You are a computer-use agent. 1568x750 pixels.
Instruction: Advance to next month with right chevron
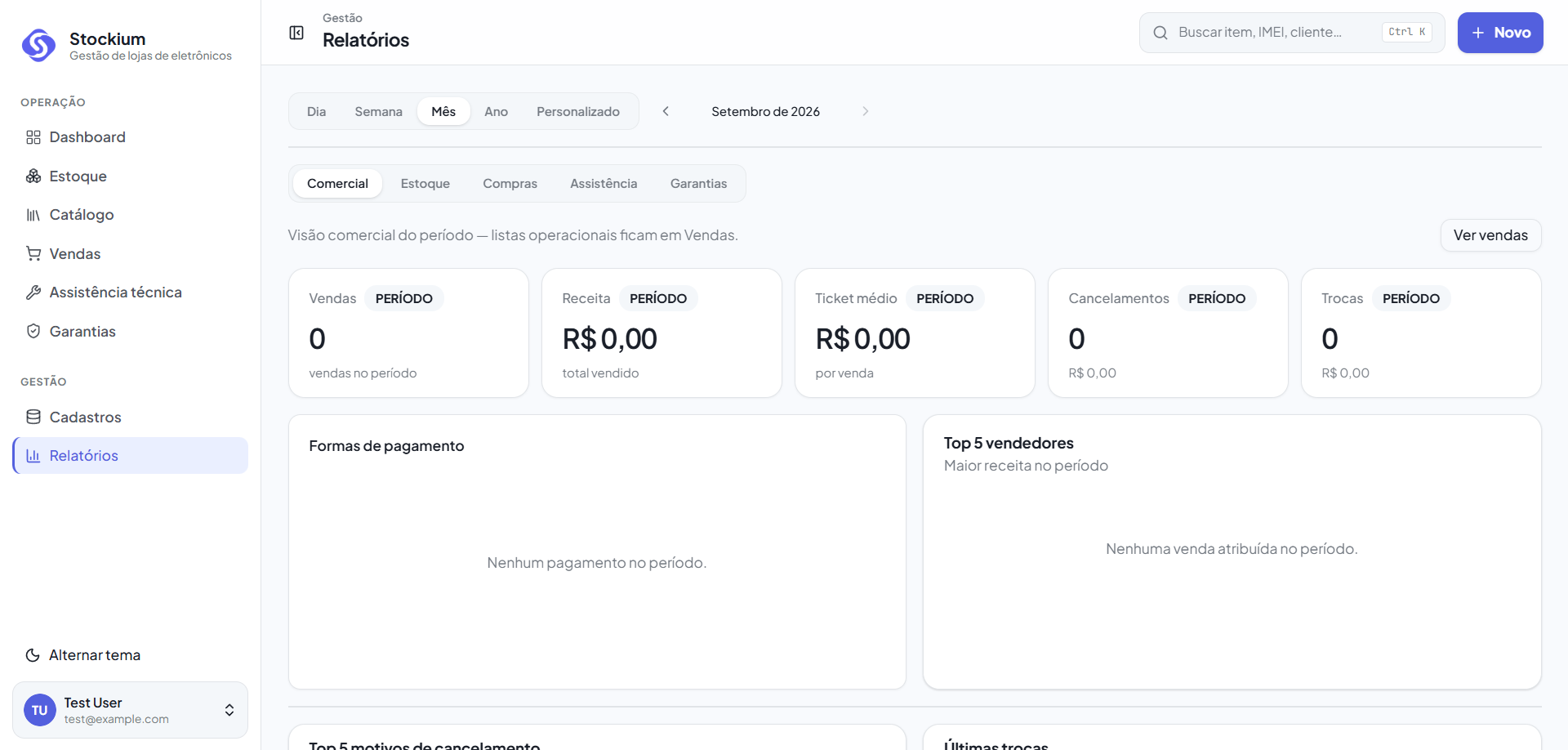(865, 111)
